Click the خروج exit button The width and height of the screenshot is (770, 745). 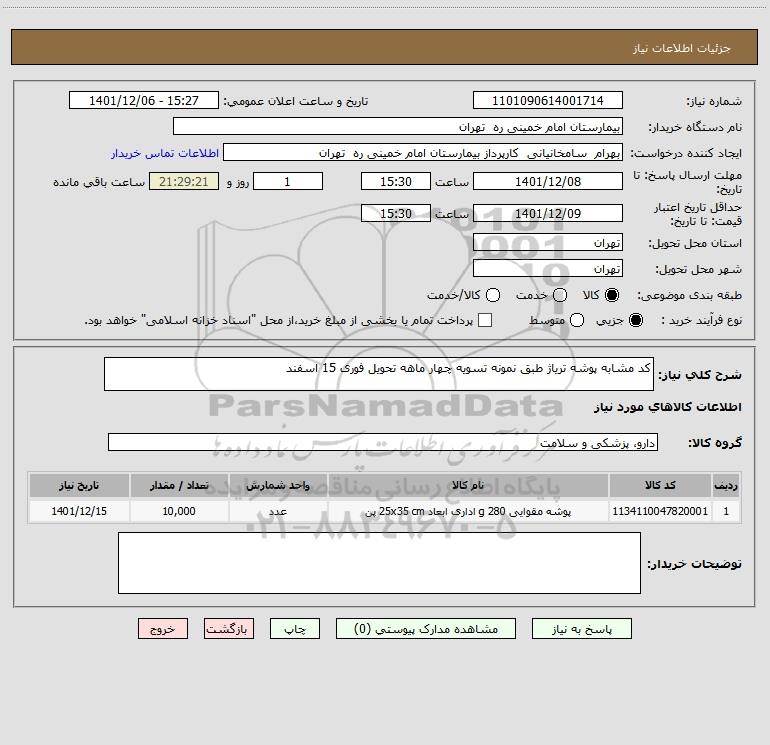(x=163, y=629)
